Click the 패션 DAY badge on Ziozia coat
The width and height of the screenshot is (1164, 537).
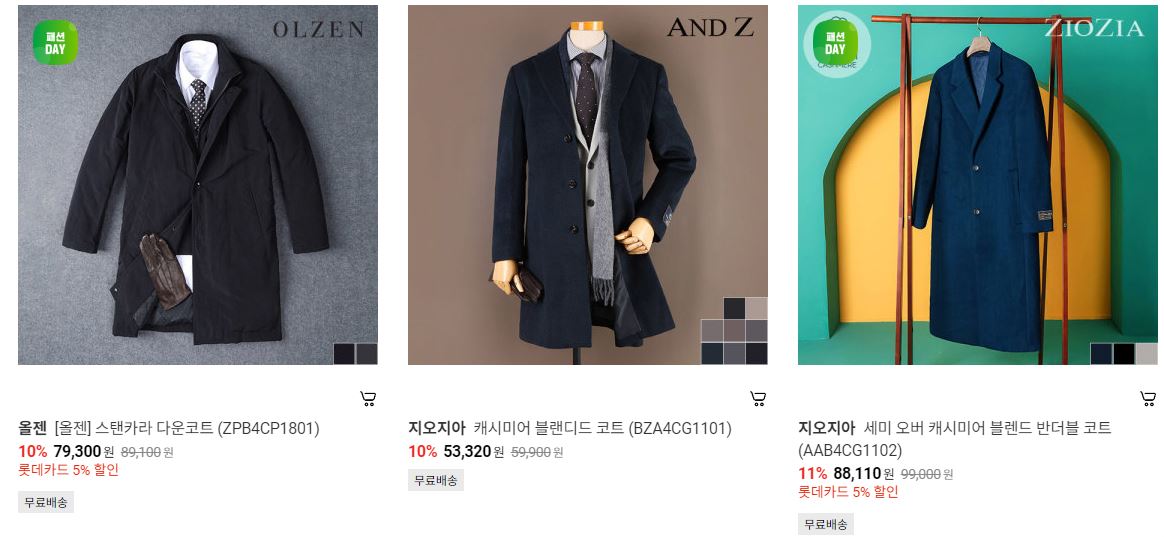point(835,42)
